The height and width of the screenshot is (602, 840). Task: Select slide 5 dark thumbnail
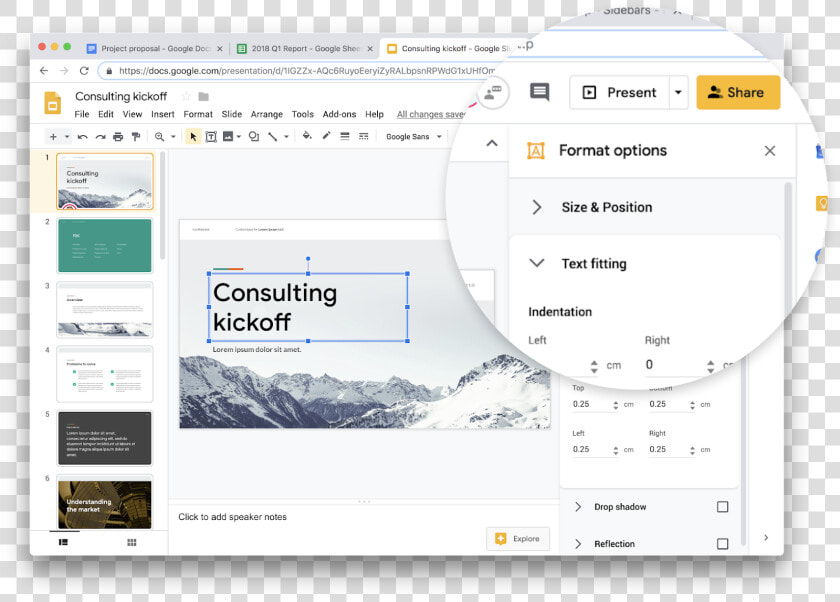coord(105,438)
